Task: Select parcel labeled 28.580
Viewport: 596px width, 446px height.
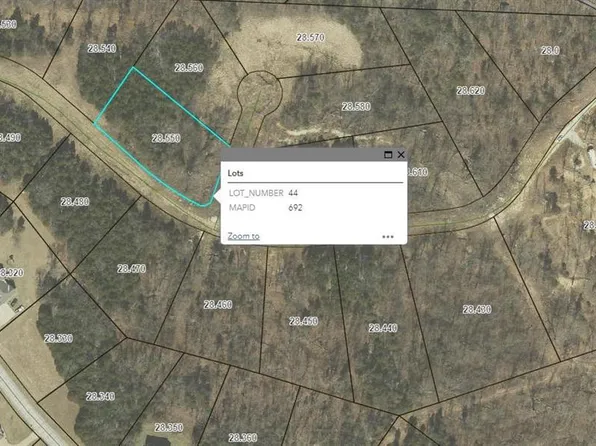Action: pos(356,106)
